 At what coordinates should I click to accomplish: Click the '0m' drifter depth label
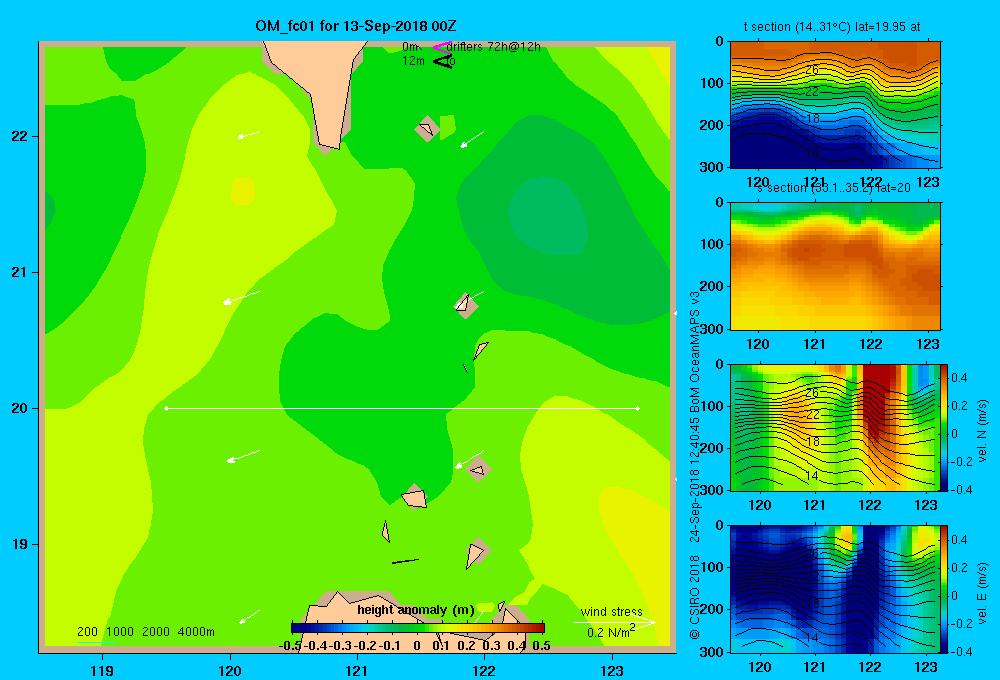click(411, 47)
